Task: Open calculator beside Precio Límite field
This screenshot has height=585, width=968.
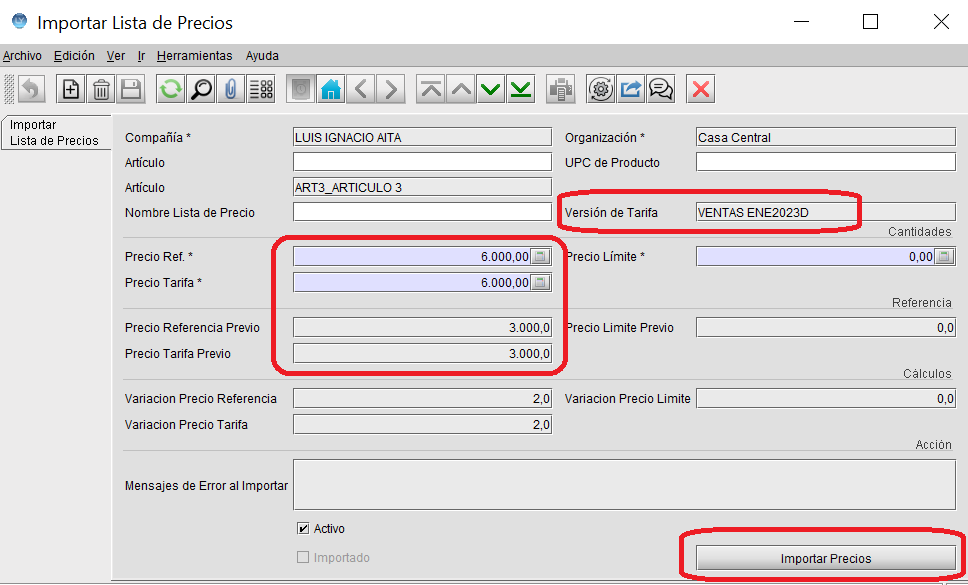Action: click(x=945, y=257)
